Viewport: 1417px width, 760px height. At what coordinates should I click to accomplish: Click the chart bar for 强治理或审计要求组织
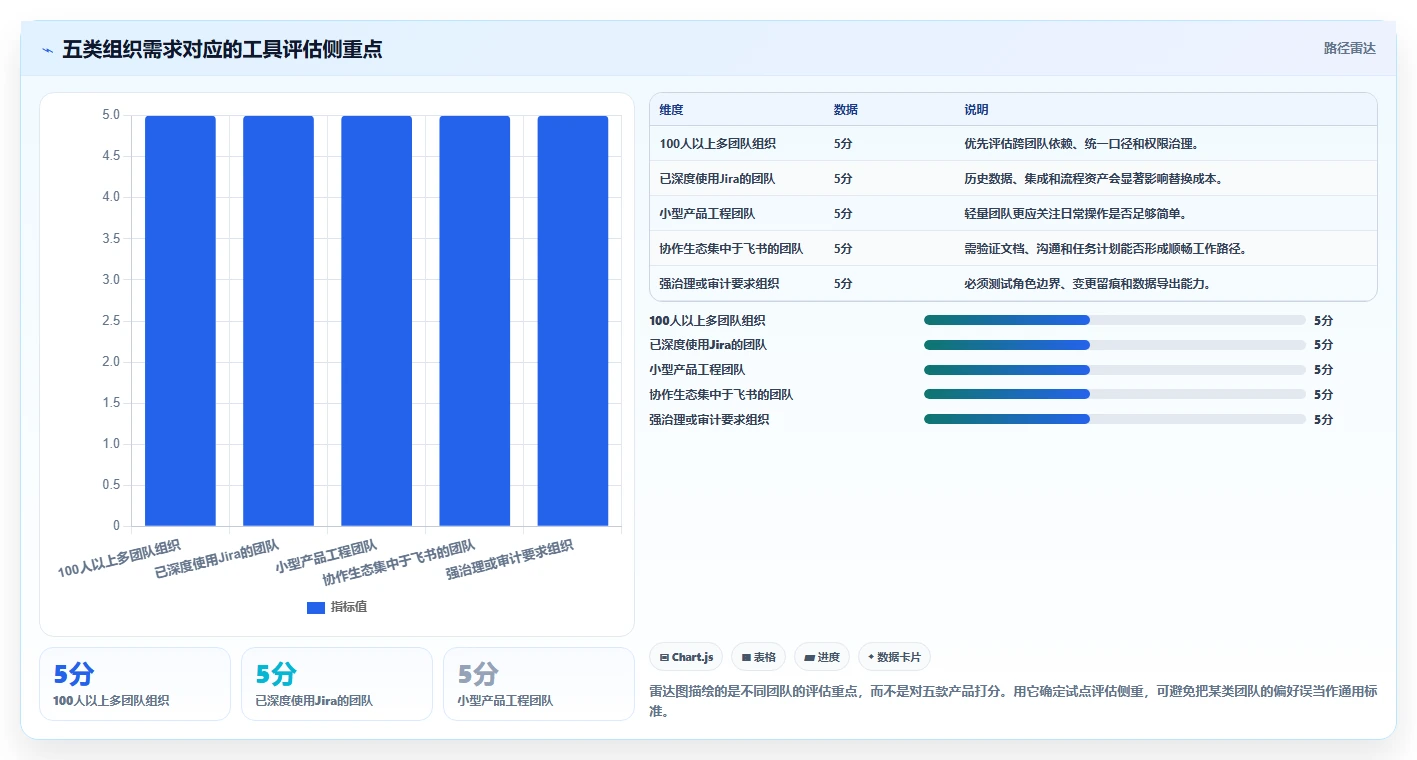coord(572,321)
